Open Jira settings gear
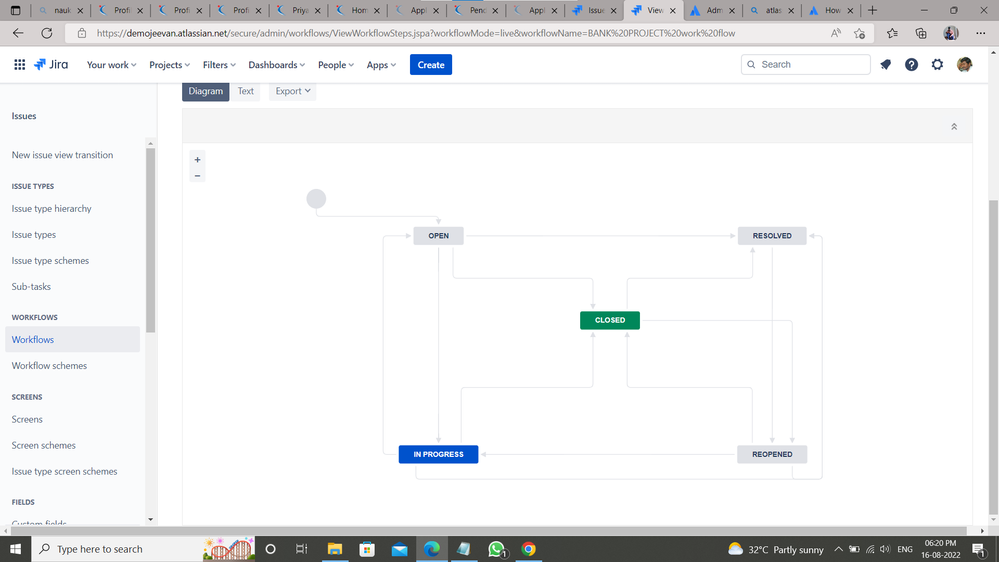 [937, 64]
